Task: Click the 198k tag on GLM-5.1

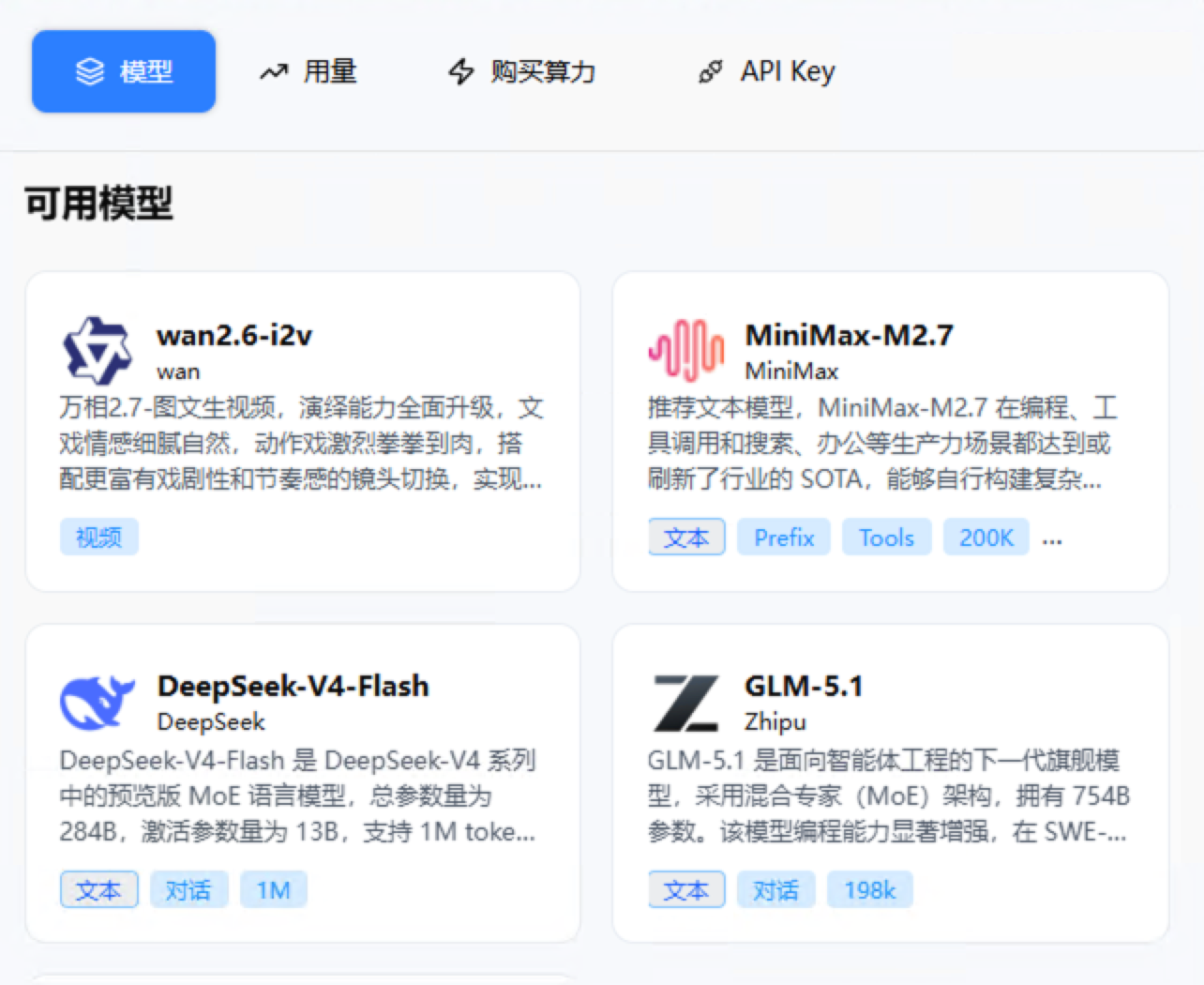Action: tap(870, 889)
